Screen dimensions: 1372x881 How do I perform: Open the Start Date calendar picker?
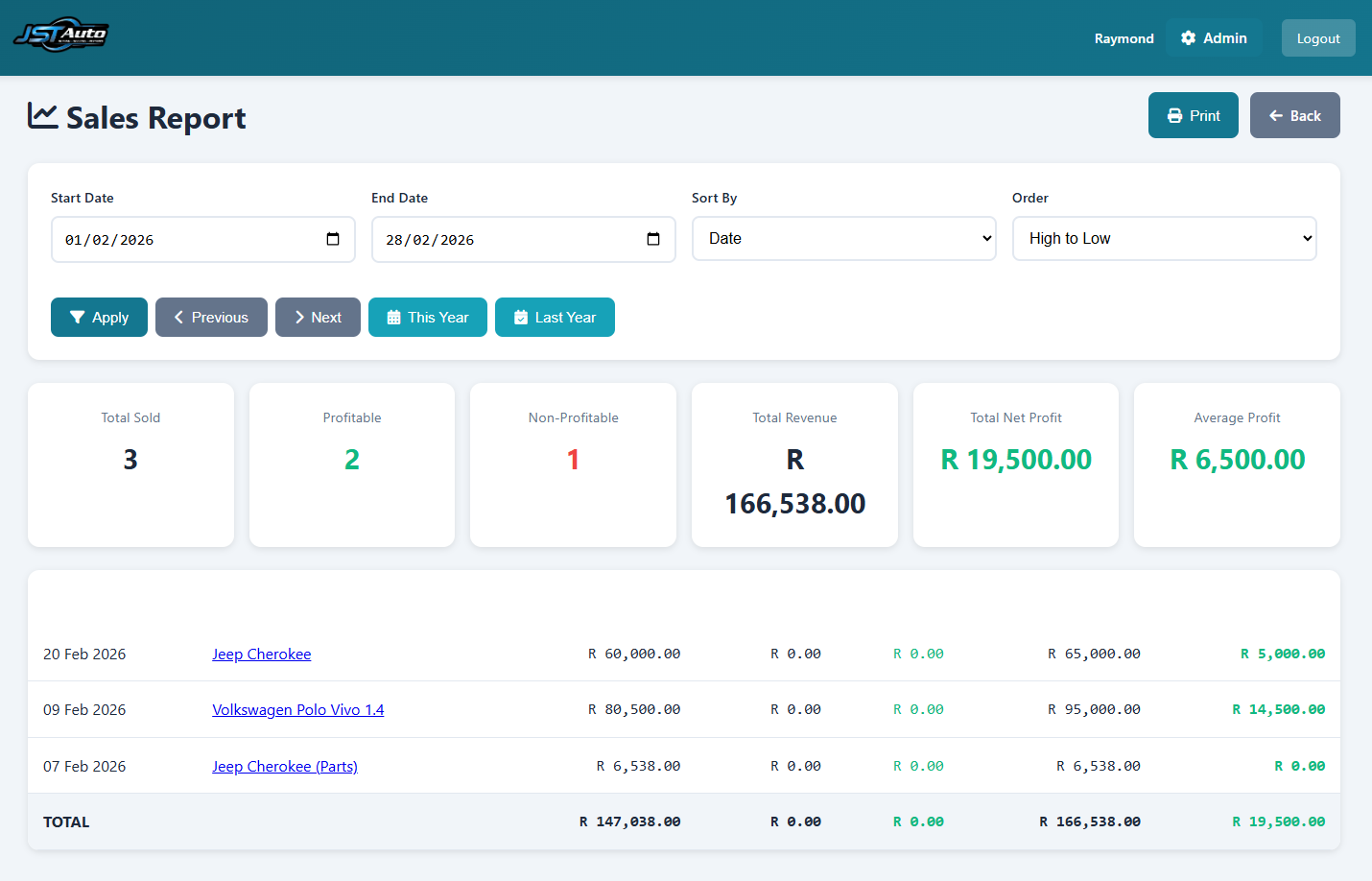[333, 239]
